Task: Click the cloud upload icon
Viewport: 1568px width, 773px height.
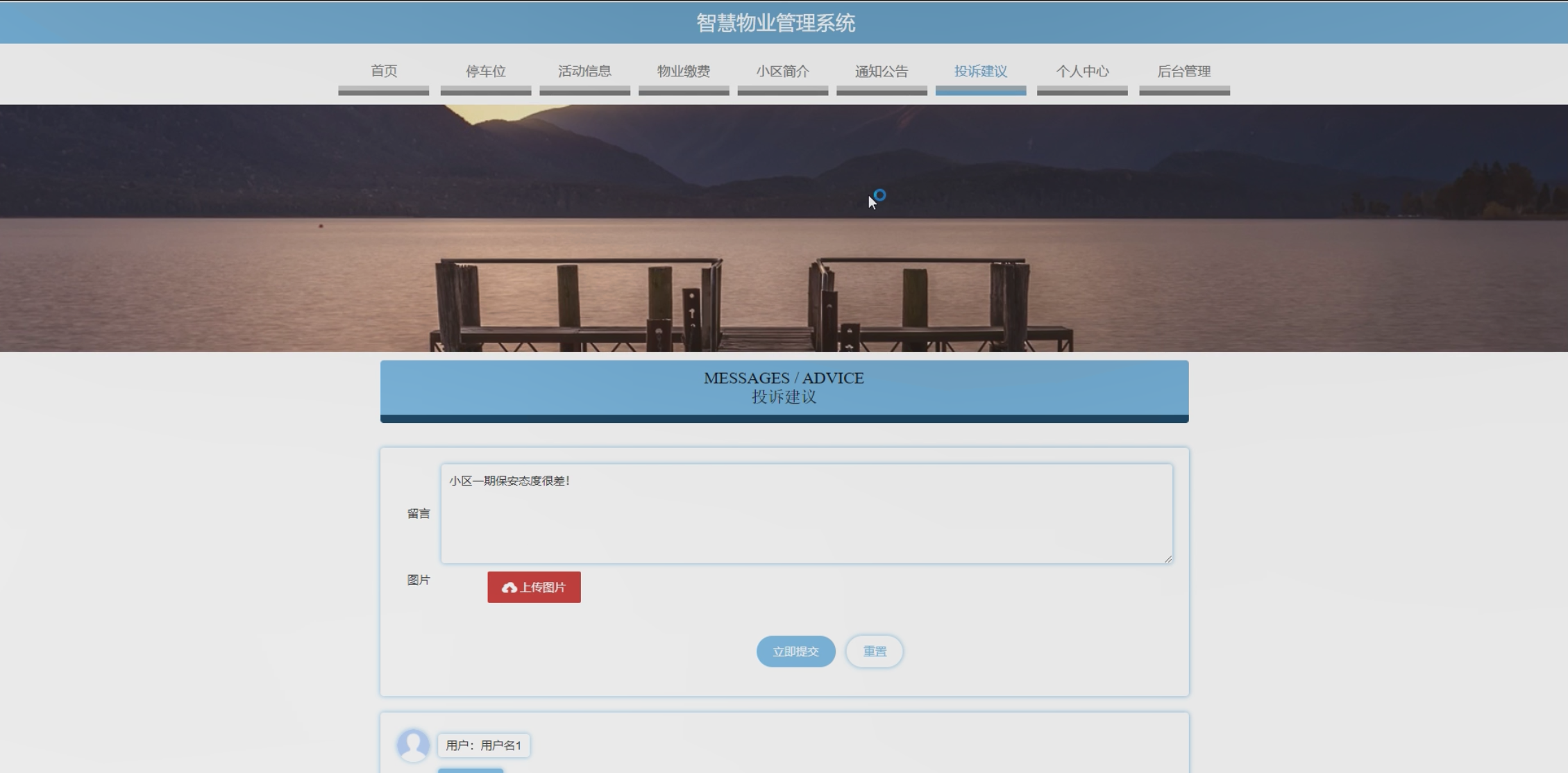Action: coord(509,588)
